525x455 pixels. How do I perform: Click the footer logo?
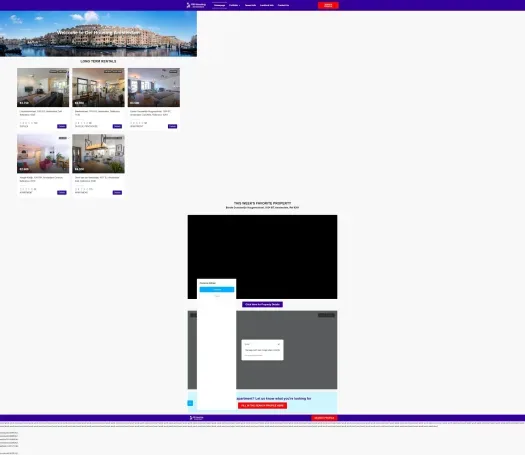tap(197, 418)
